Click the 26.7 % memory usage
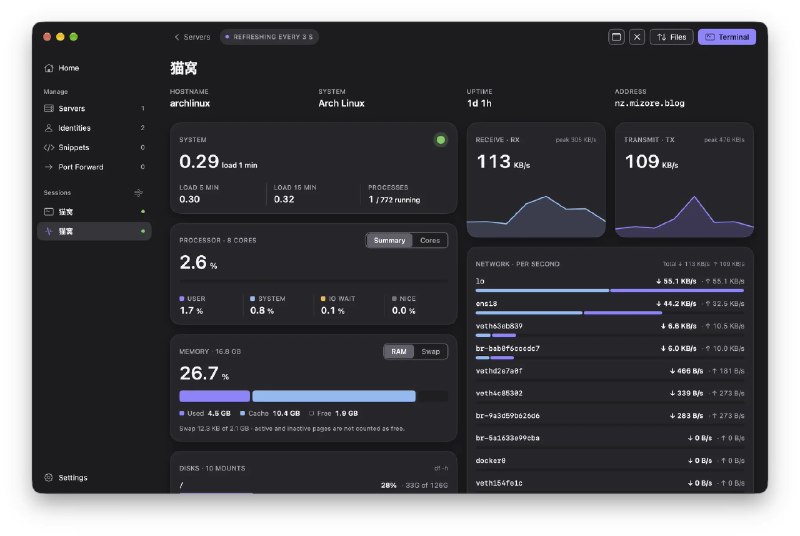This screenshot has width=800, height=536. pyautogui.click(x=204, y=374)
